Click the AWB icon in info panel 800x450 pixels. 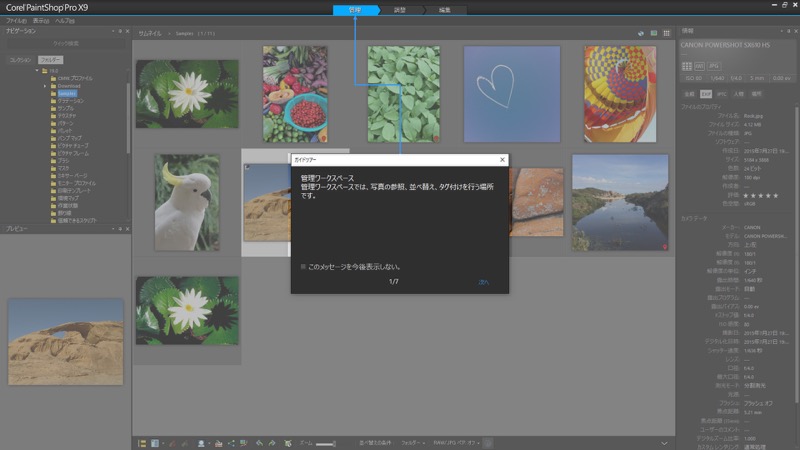pos(700,66)
